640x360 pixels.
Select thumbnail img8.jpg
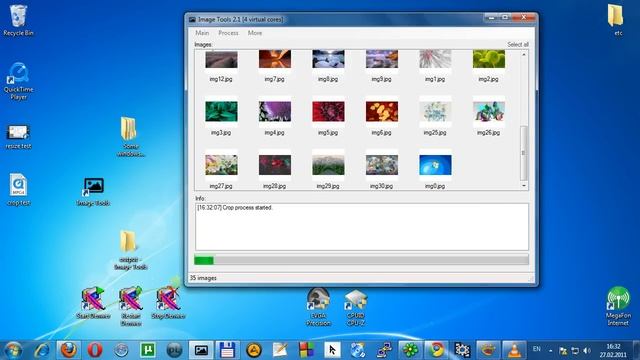(328, 65)
